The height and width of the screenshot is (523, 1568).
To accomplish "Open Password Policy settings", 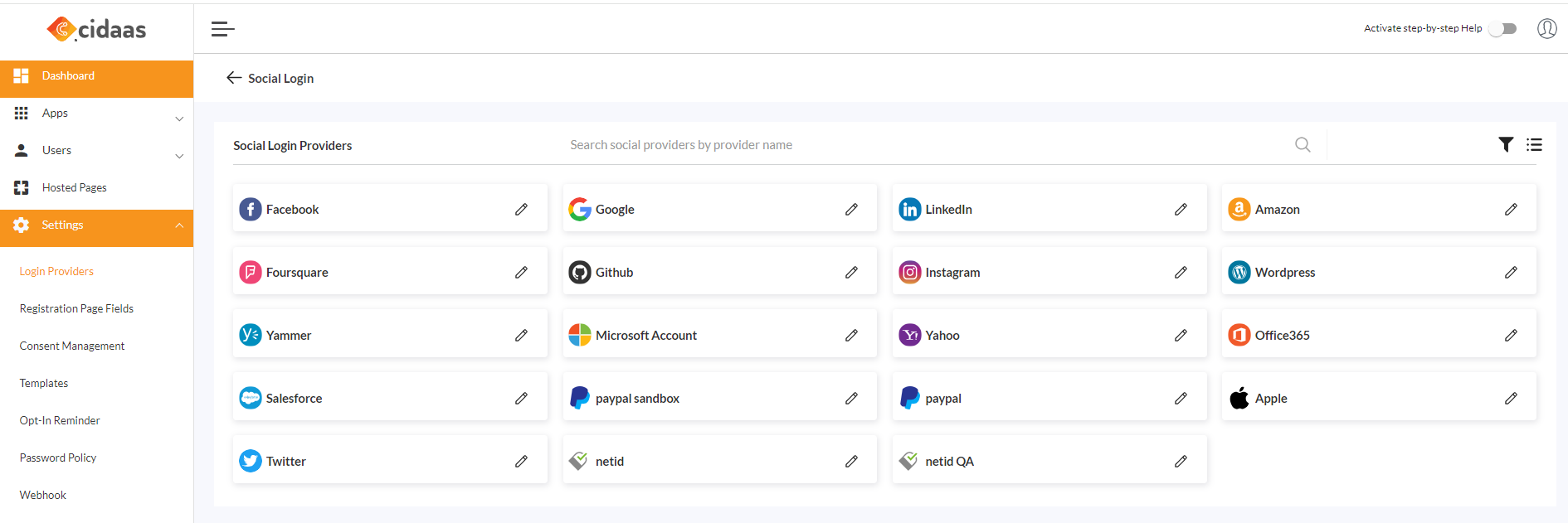I will [x=58, y=458].
